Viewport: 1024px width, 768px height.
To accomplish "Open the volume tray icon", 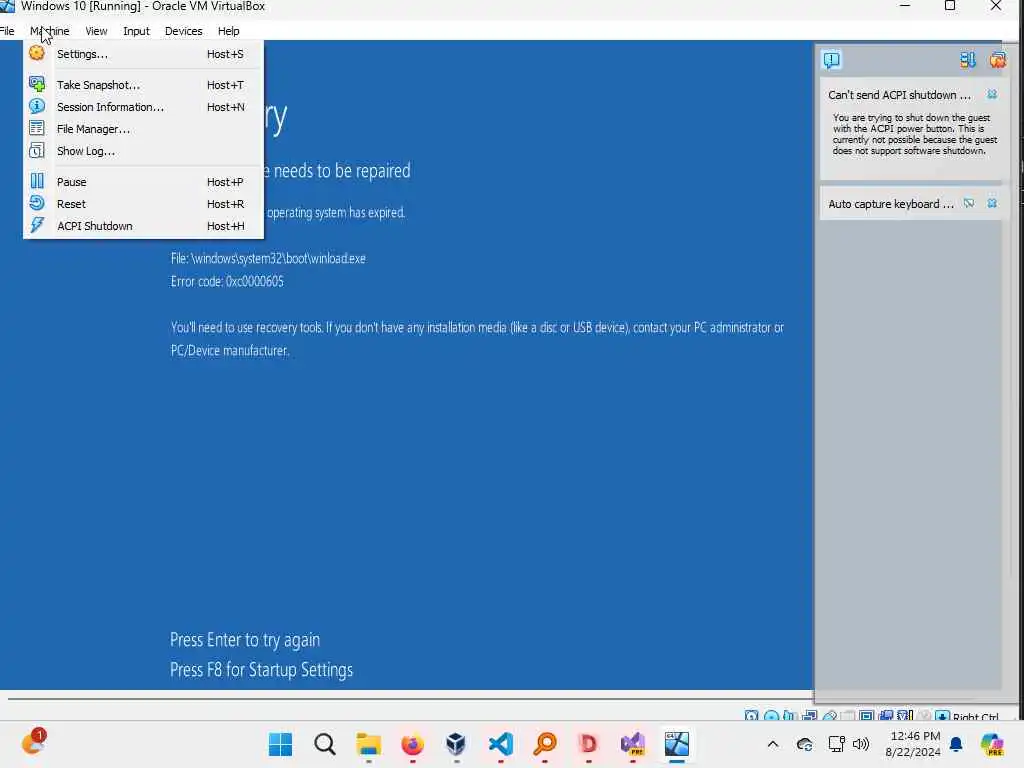I will [861, 744].
